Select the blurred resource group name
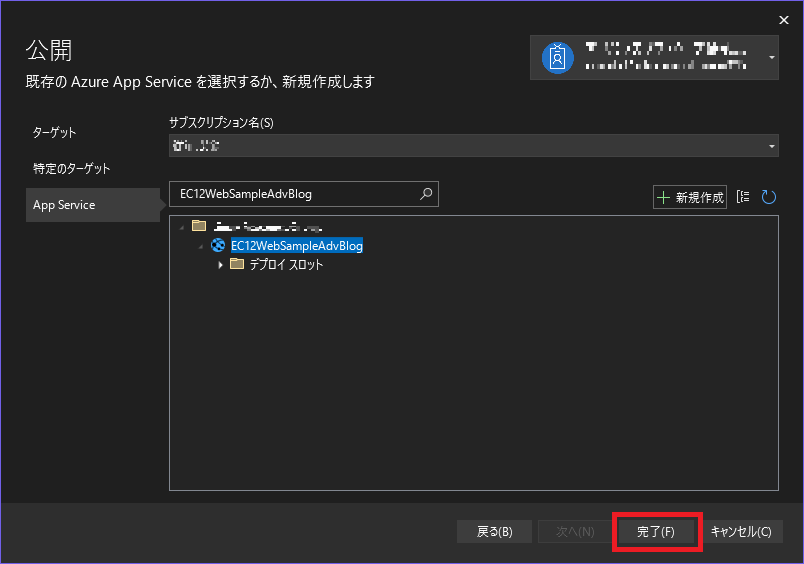 coord(268,226)
